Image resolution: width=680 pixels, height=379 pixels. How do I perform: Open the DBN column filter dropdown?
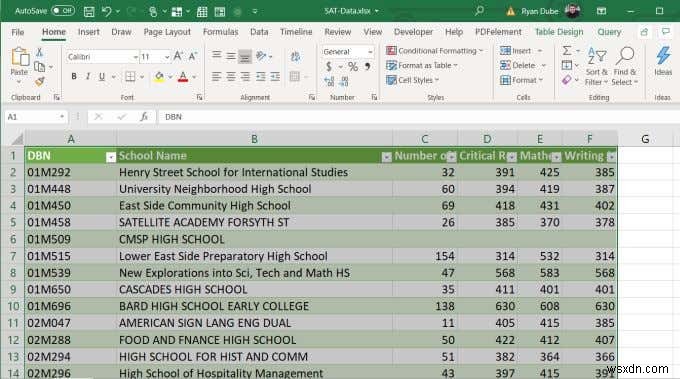pyautogui.click(x=111, y=157)
